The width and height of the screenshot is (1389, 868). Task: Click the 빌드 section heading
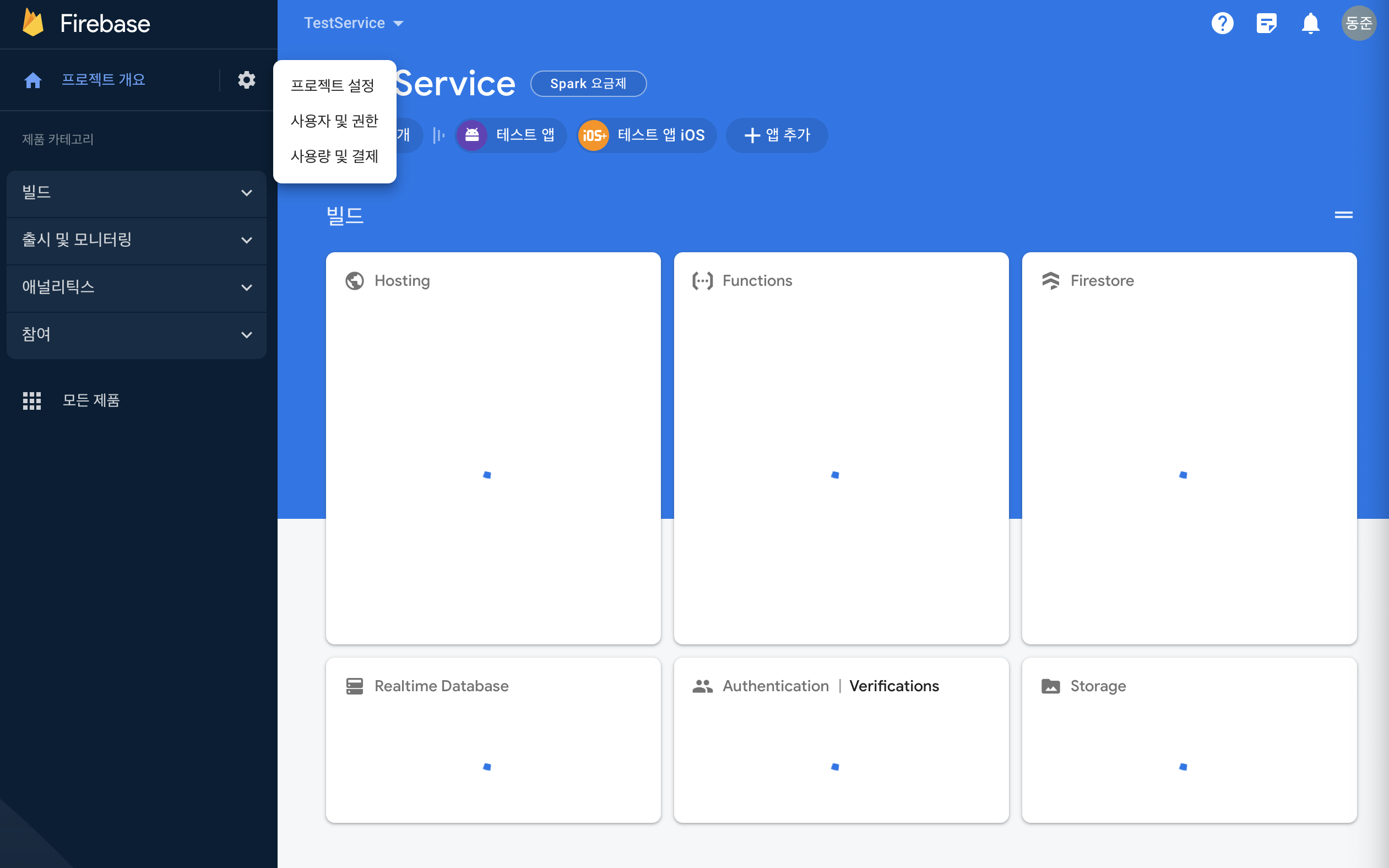pos(345,216)
